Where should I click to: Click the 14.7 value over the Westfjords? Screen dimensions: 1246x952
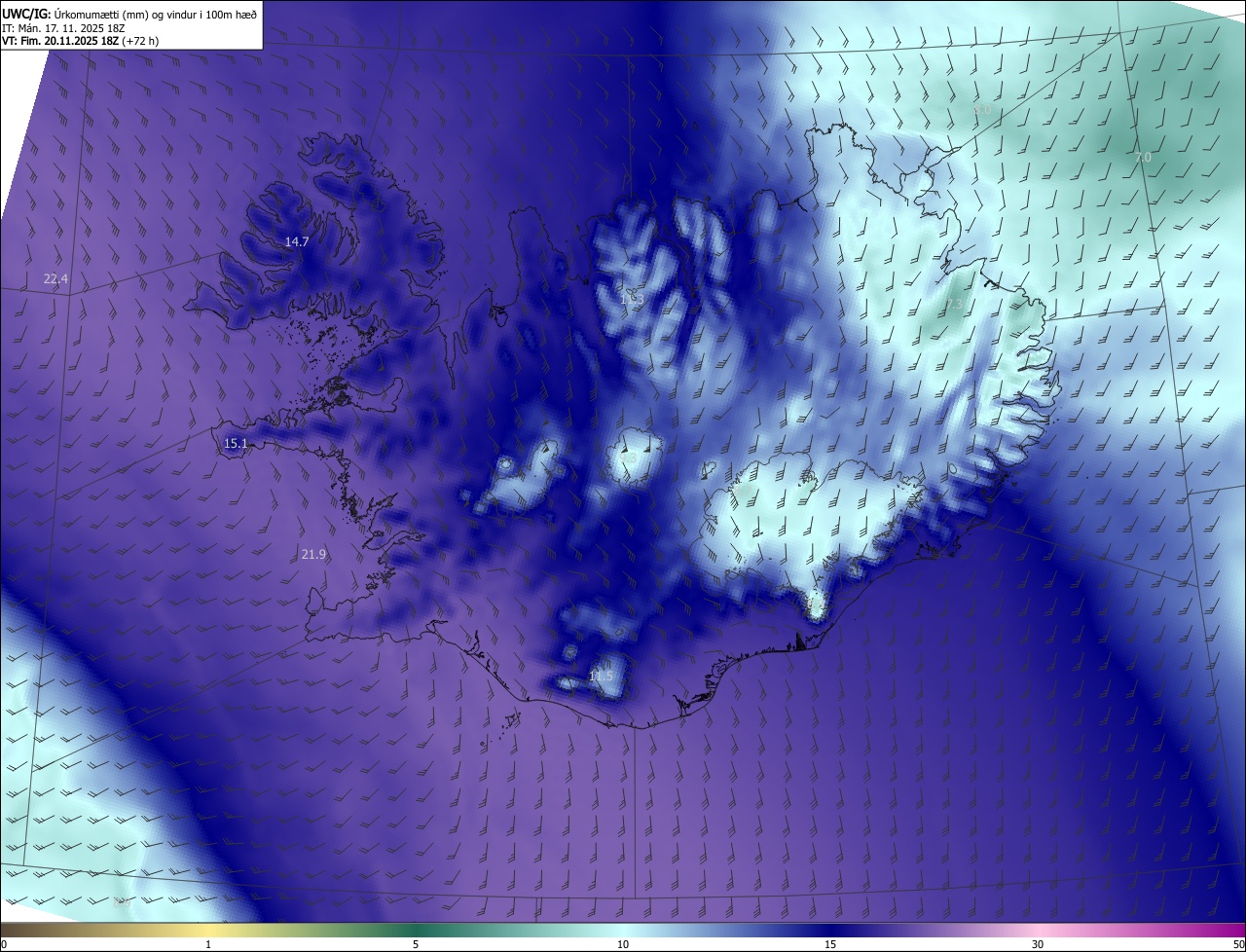[296, 241]
